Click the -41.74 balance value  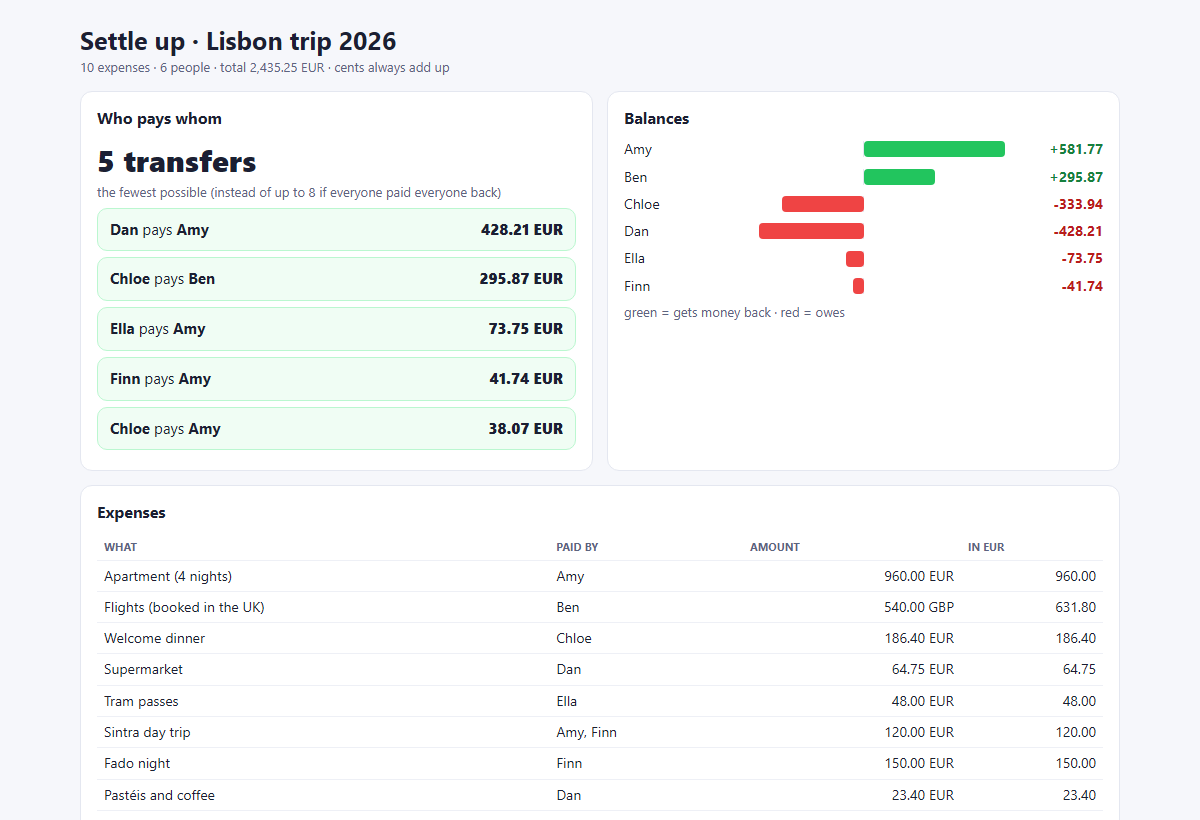pos(1082,286)
